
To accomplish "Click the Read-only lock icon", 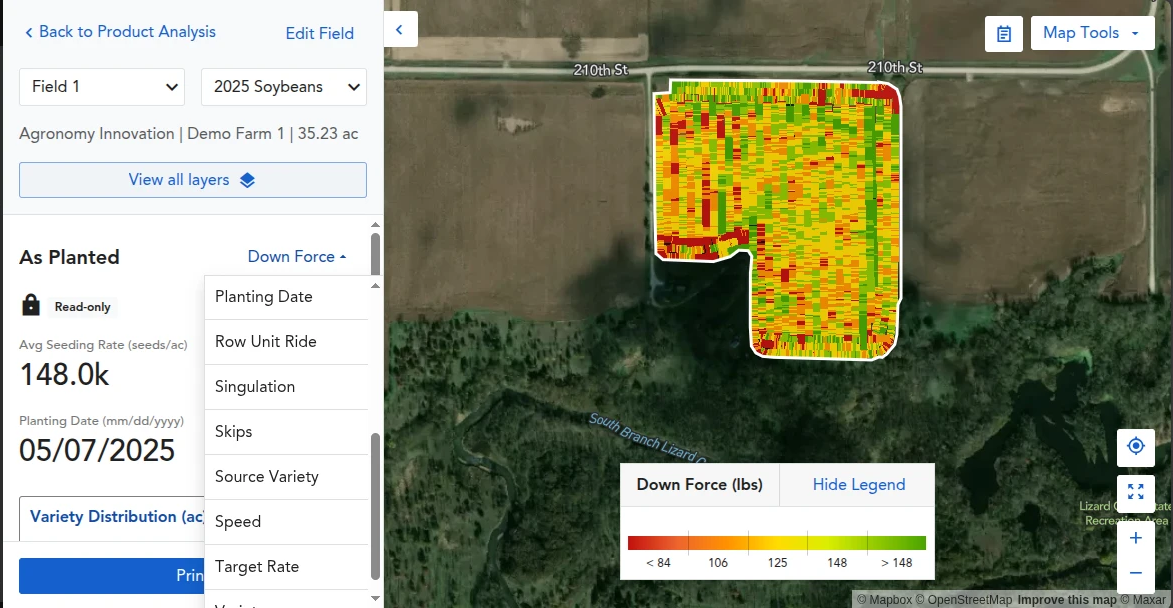I will click(x=31, y=305).
